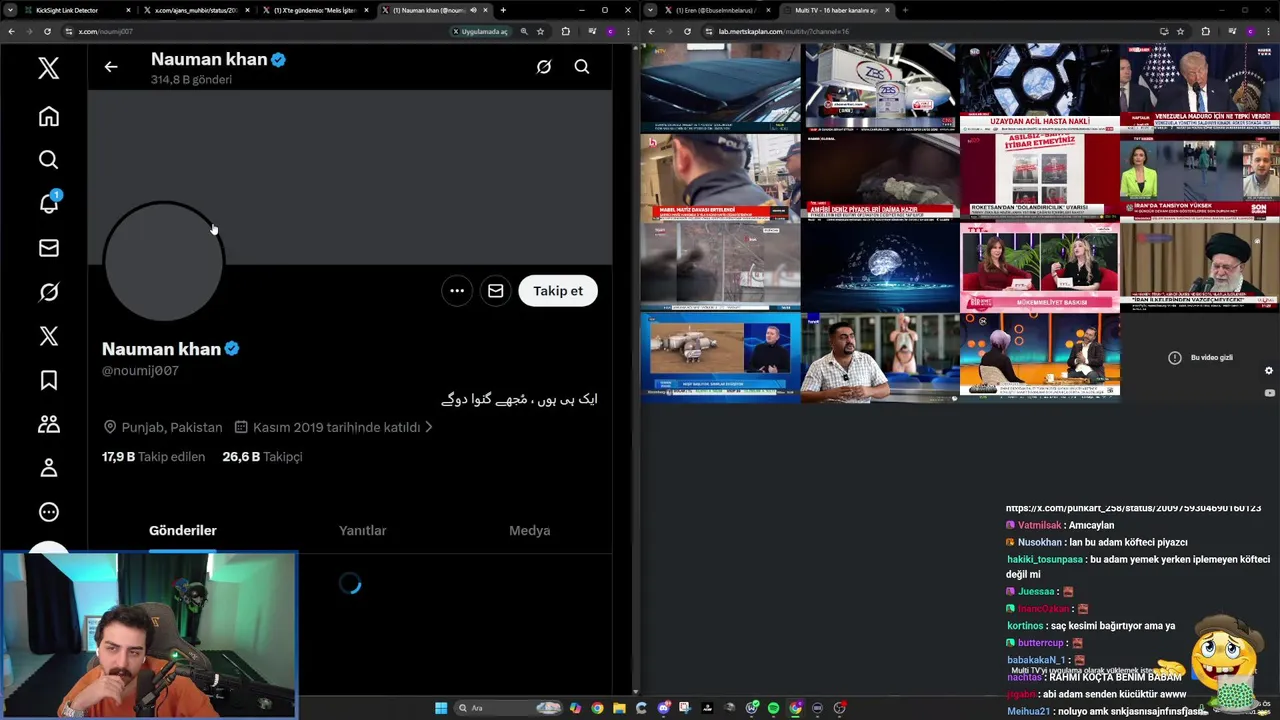
Task: Click the Bu video gizli notice
Action: coord(1201,358)
